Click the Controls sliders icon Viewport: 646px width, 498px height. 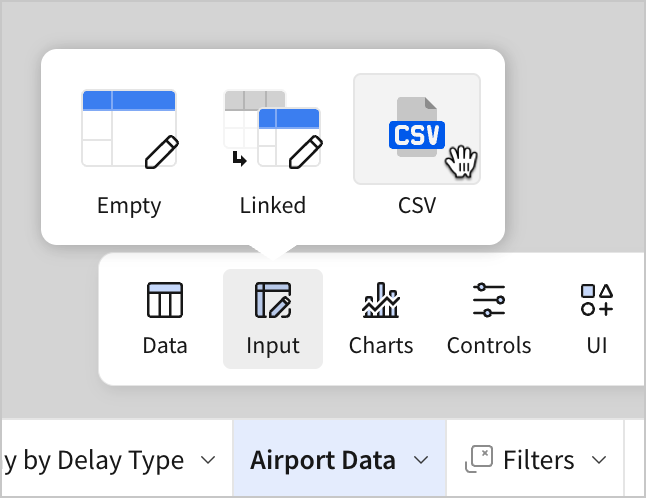point(489,300)
